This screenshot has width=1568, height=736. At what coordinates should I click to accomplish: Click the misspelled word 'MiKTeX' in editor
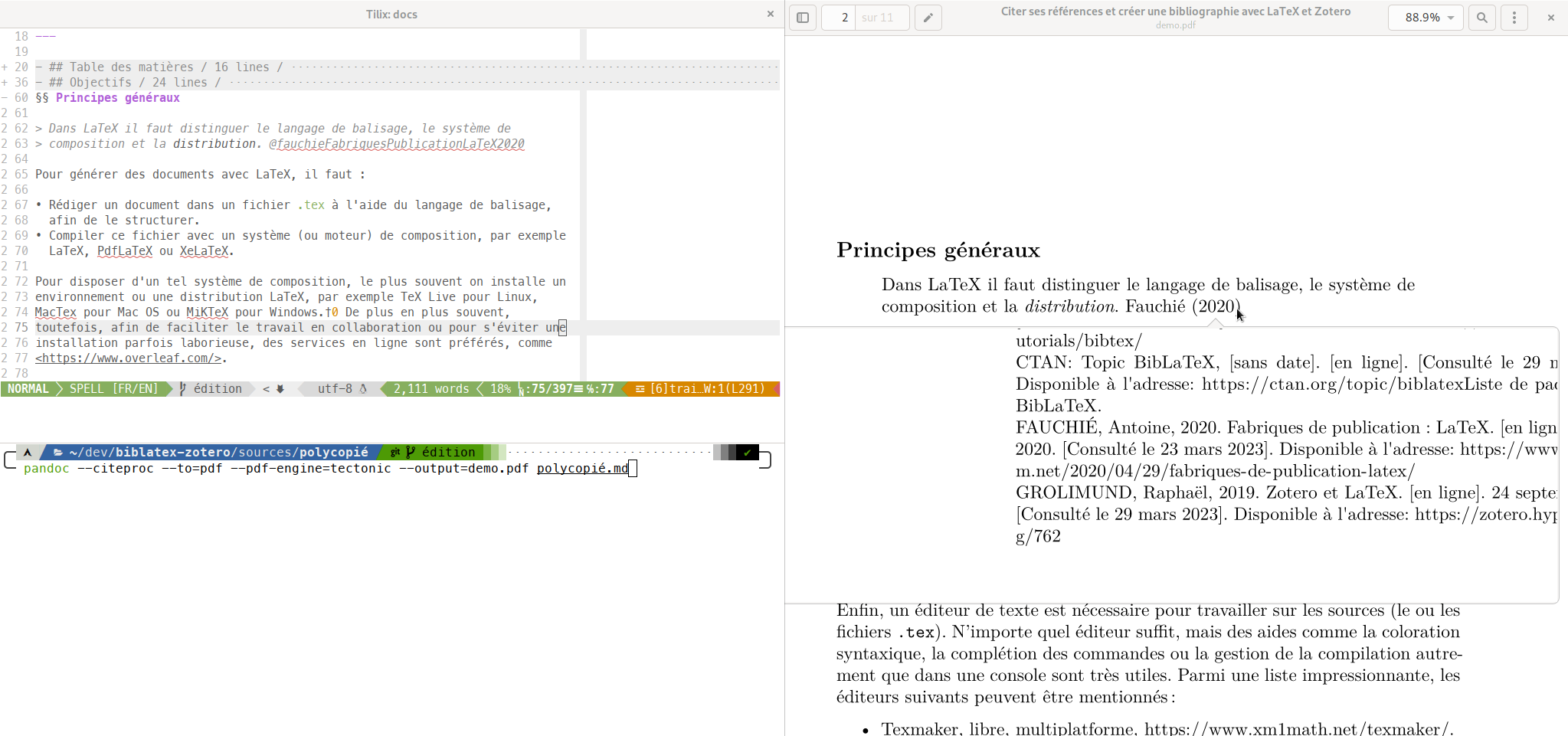208,312
